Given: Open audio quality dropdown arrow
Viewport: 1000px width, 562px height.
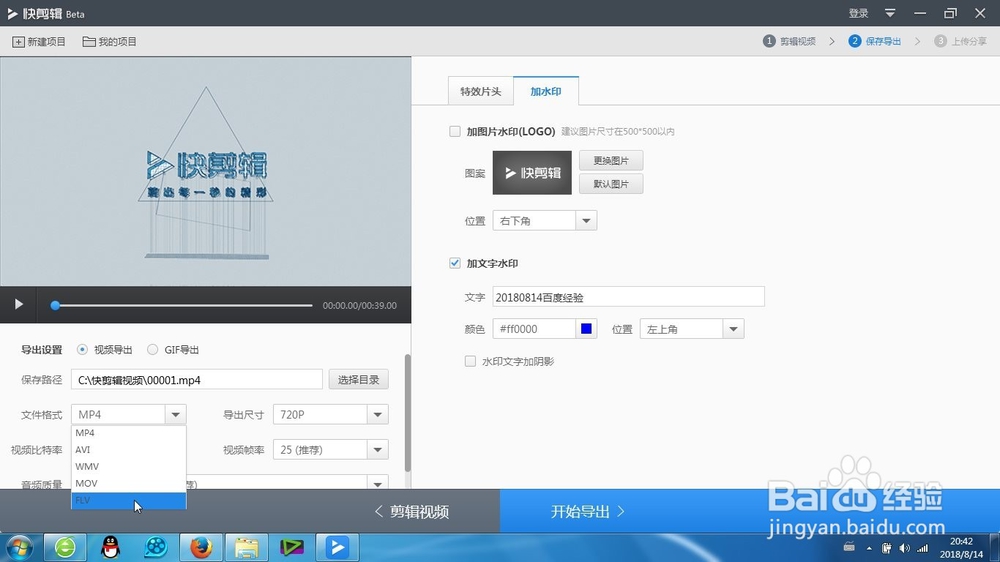Looking at the screenshot, I should coord(378,484).
